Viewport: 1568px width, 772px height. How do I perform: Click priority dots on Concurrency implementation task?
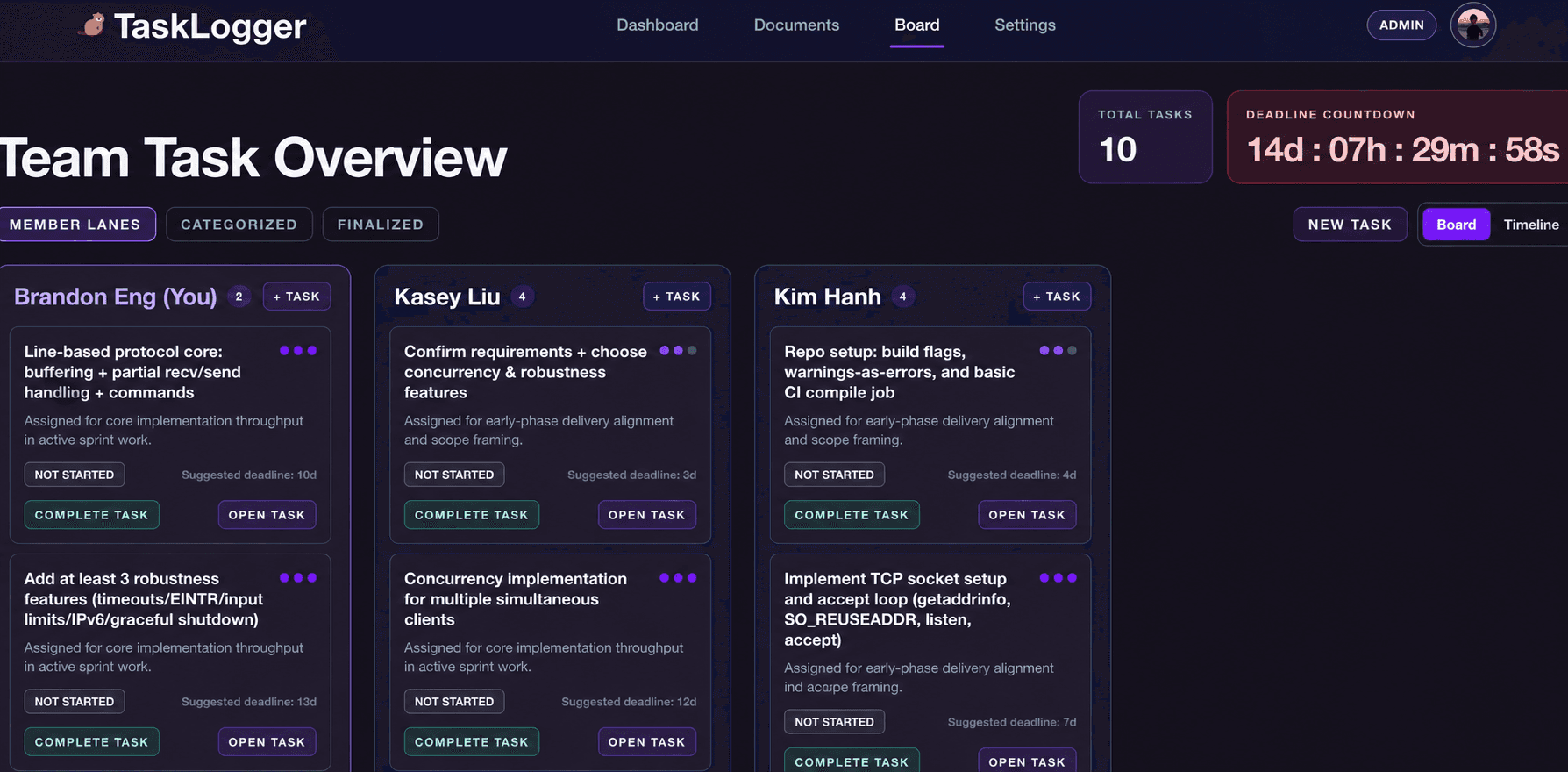point(678,578)
